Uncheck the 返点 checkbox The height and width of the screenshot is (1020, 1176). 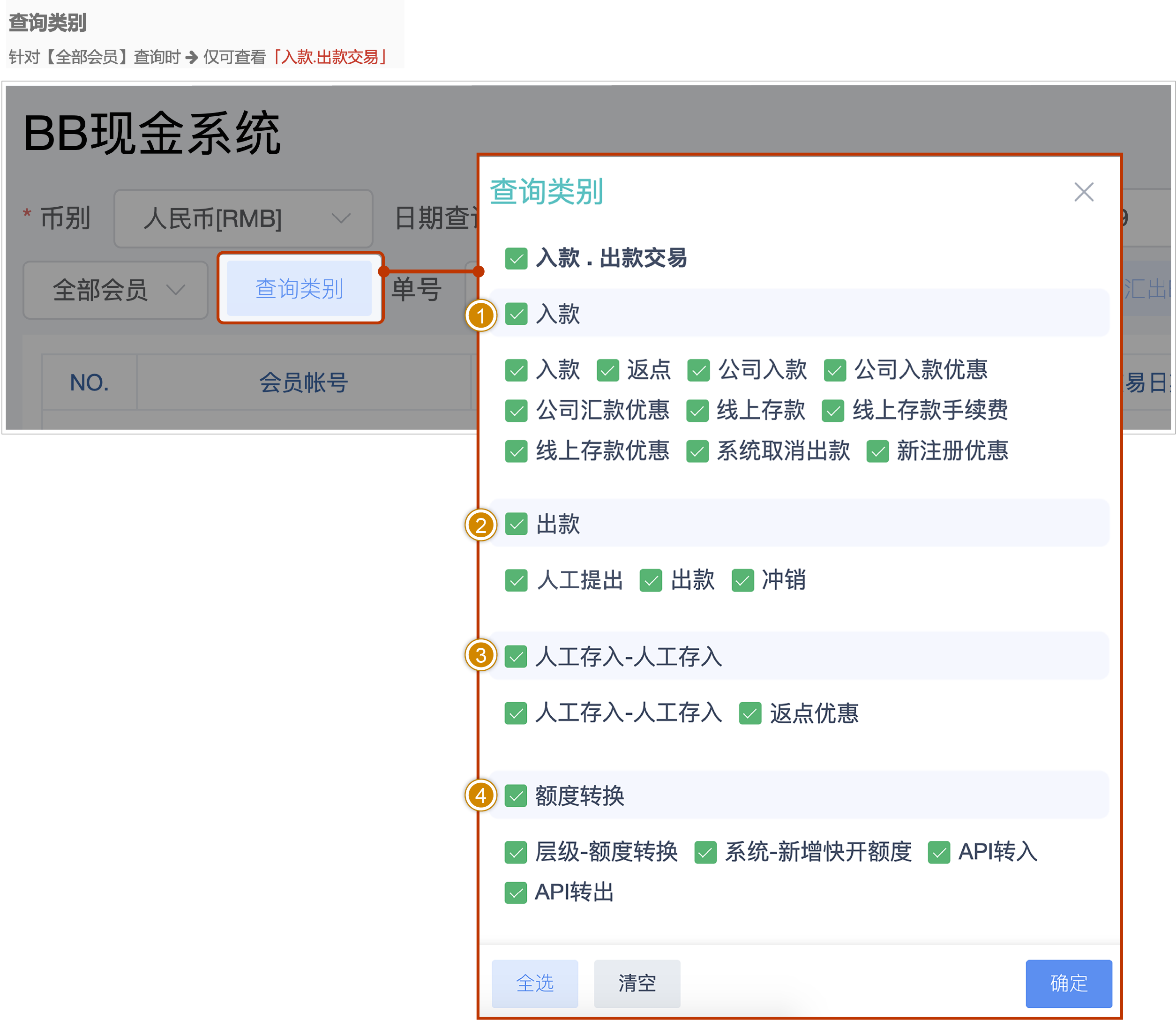click(x=607, y=370)
